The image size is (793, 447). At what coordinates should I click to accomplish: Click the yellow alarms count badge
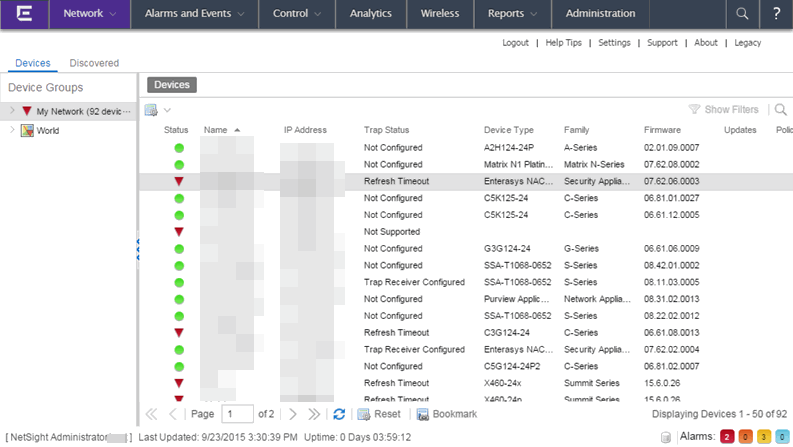point(764,436)
